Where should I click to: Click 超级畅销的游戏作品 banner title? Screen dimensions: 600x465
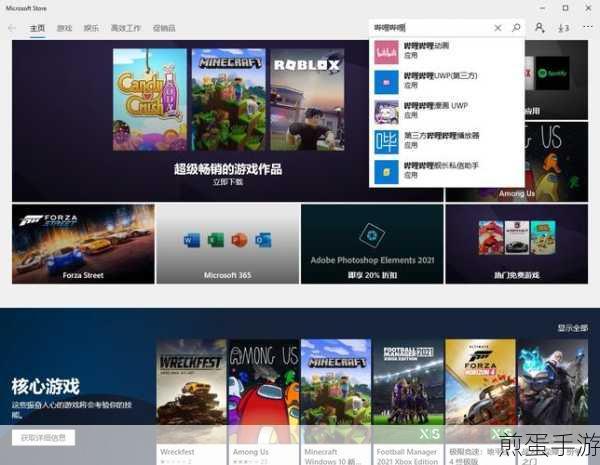tap(228, 169)
